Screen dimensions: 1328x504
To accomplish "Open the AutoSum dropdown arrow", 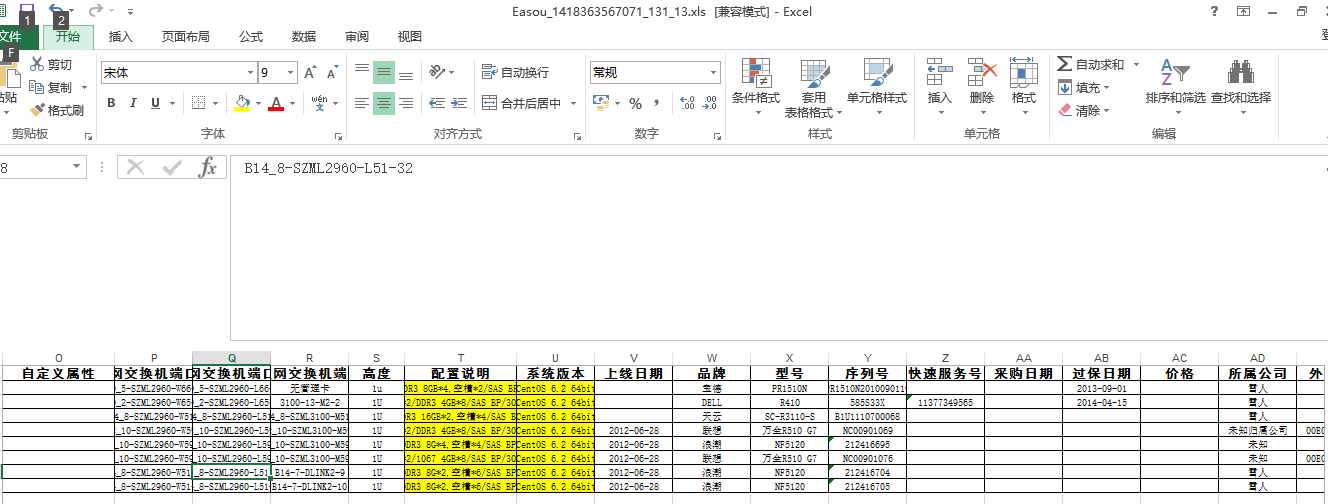I will click(x=1136, y=64).
